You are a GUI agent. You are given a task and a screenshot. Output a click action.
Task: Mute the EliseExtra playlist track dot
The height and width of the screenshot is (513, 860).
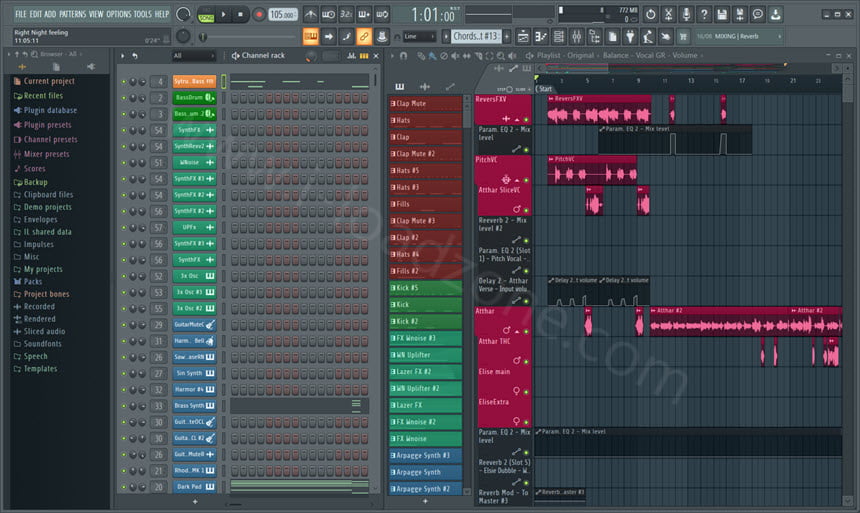526,422
